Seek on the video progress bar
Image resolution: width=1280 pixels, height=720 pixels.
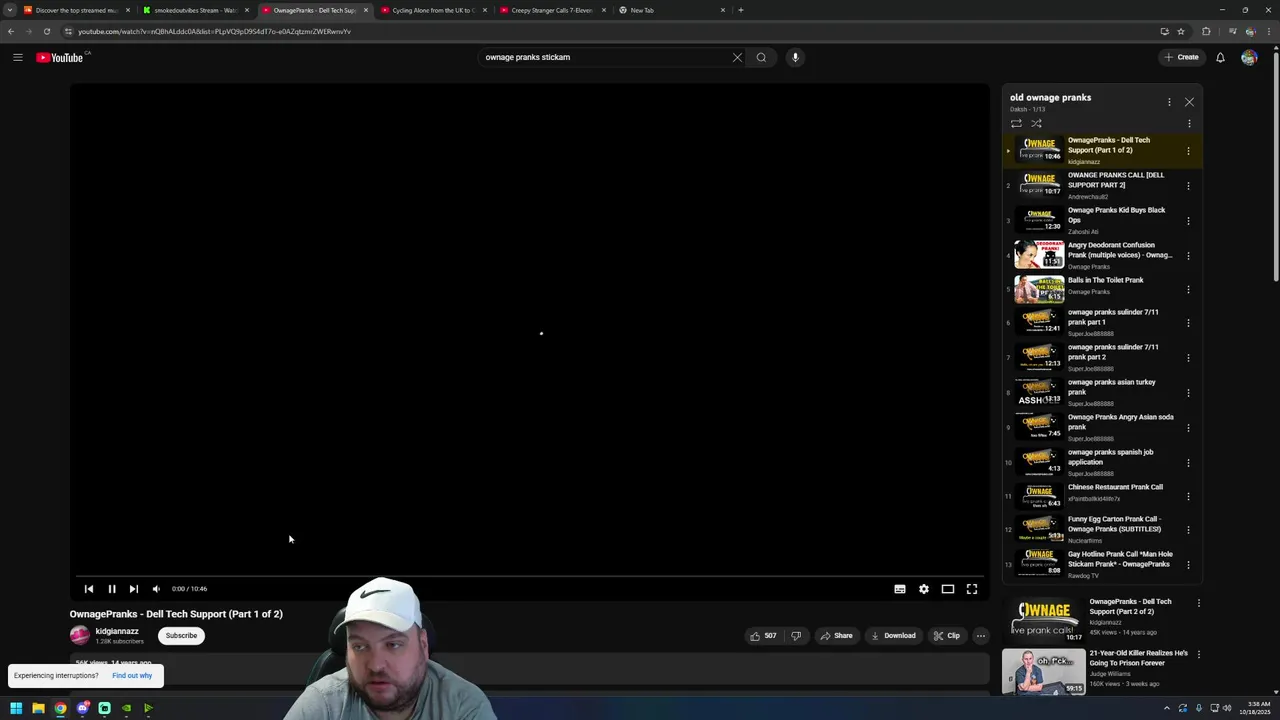[530, 577]
